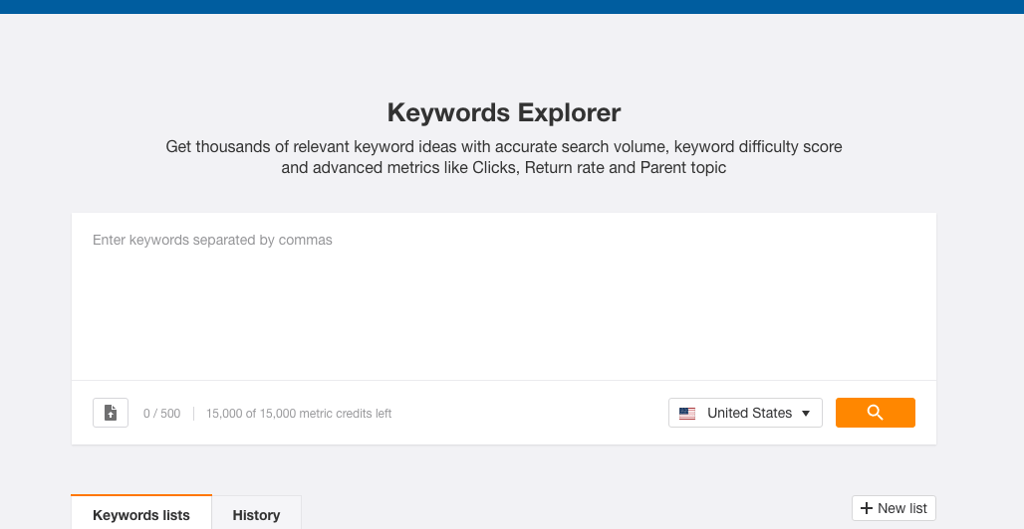
Task: Click the empty area below the keywords placeholder
Action: click(x=503, y=320)
